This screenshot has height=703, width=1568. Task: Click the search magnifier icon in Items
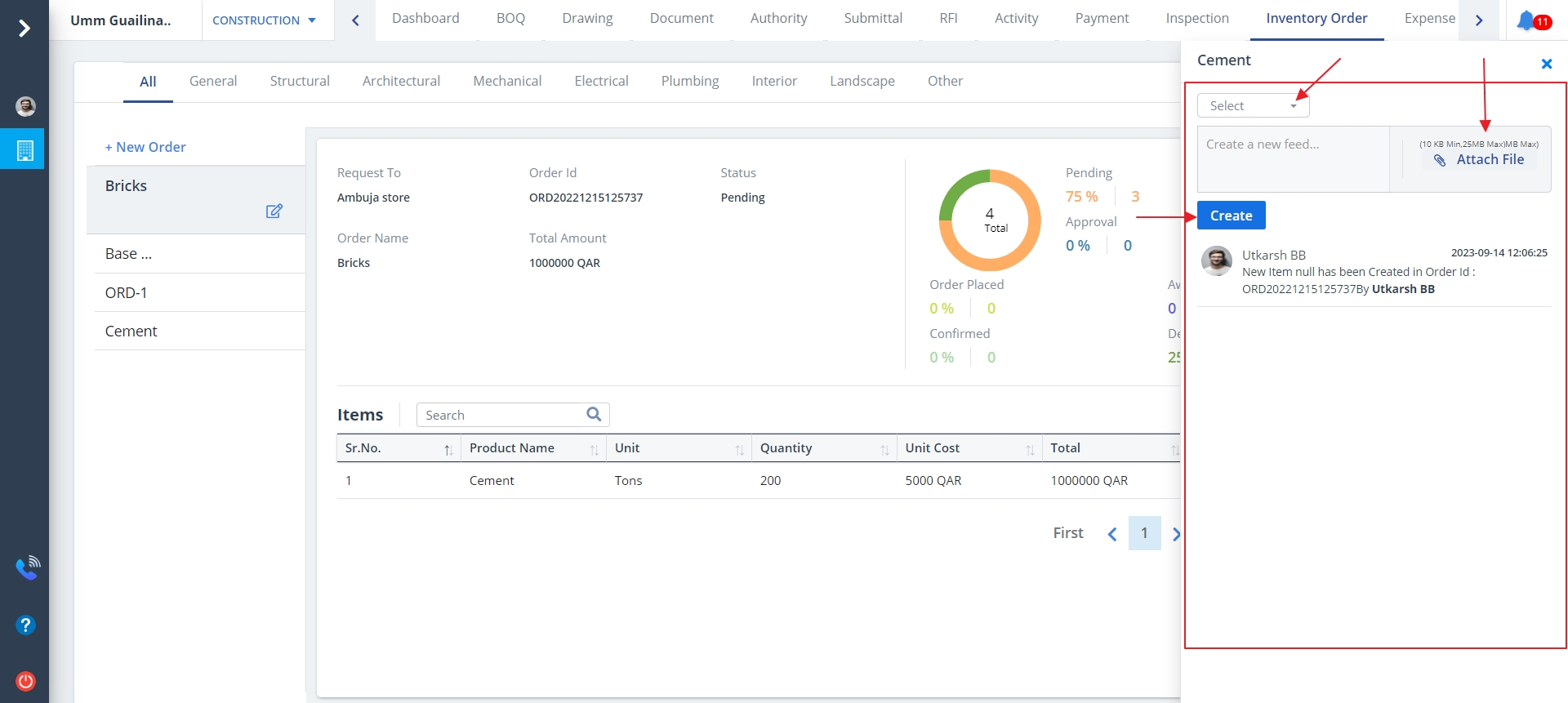[594, 415]
